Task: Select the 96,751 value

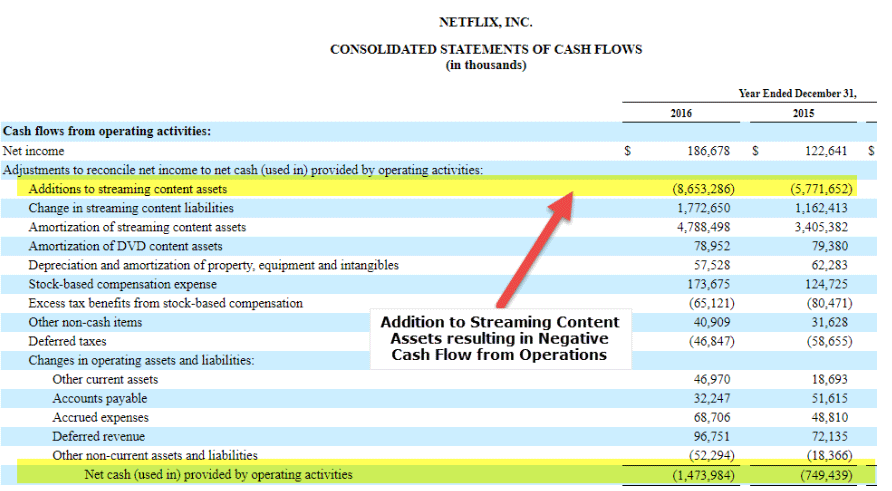Action: 712,436
